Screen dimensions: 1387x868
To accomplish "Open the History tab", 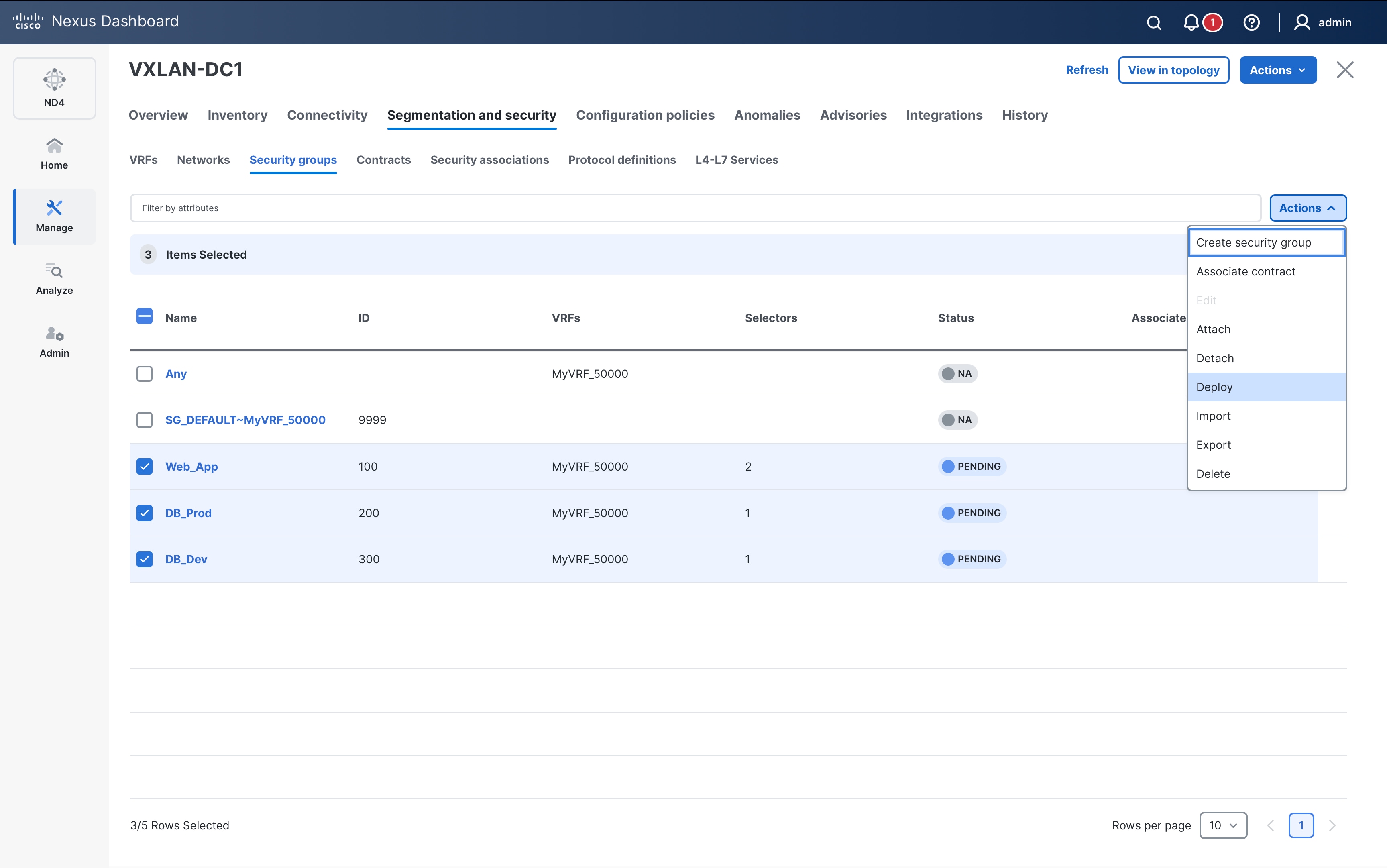I will (x=1025, y=115).
